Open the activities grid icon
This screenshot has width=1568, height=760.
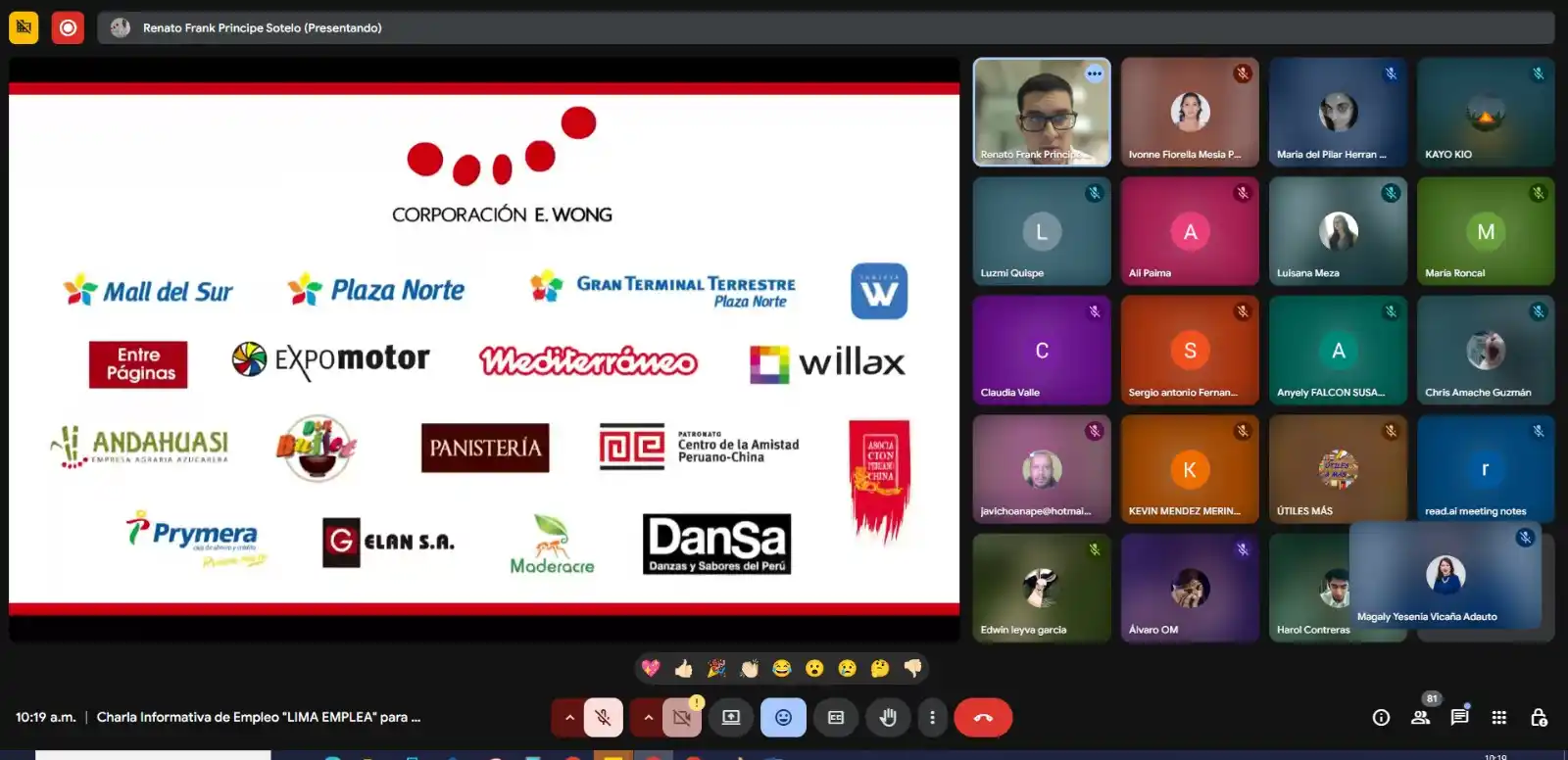tap(1498, 718)
